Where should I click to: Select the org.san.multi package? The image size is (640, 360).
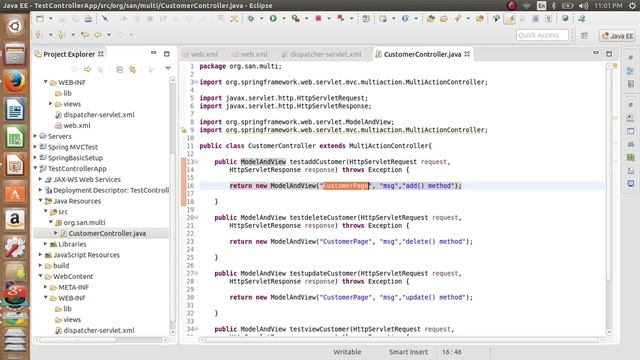pyautogui.click(x=84, y=222)
